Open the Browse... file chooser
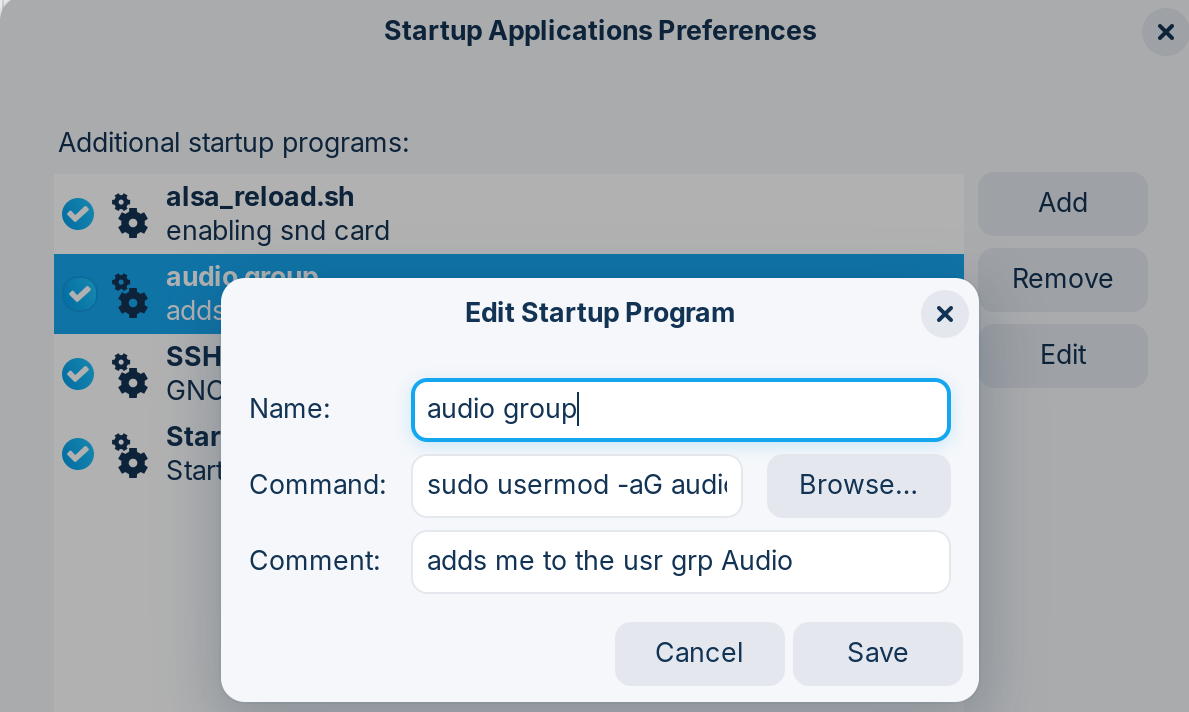Image resolution: width=1189 pixels, height=712 pixels. [x=858, y=485]
